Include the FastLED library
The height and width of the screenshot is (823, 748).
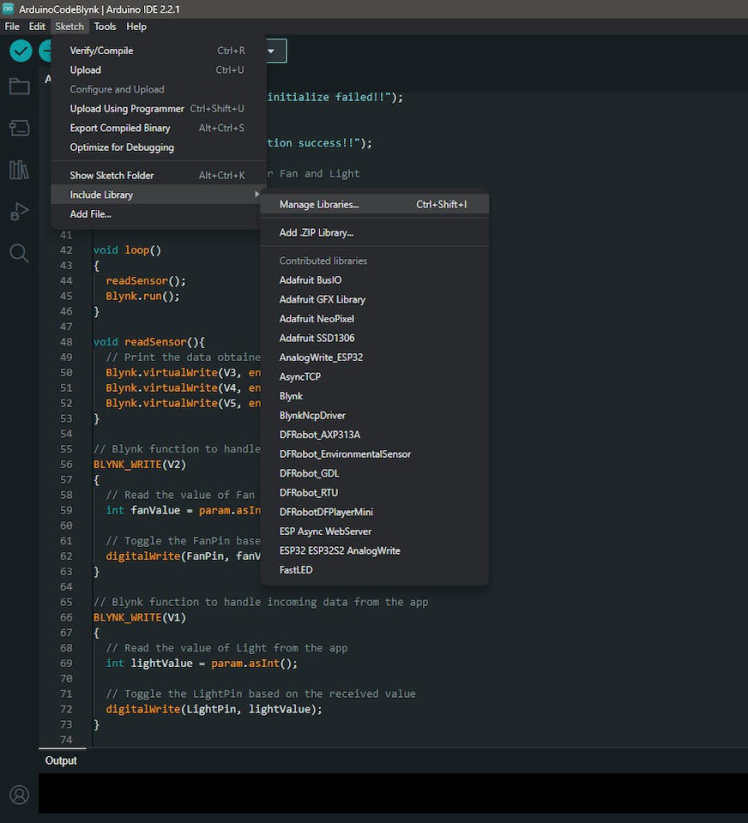[x=296, y=570]
